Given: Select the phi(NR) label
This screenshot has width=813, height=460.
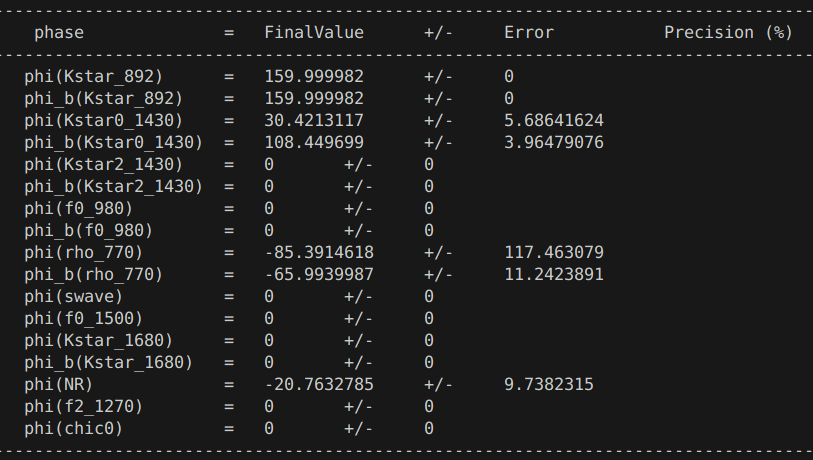Looking at the screenshot, I should (59, 384).
